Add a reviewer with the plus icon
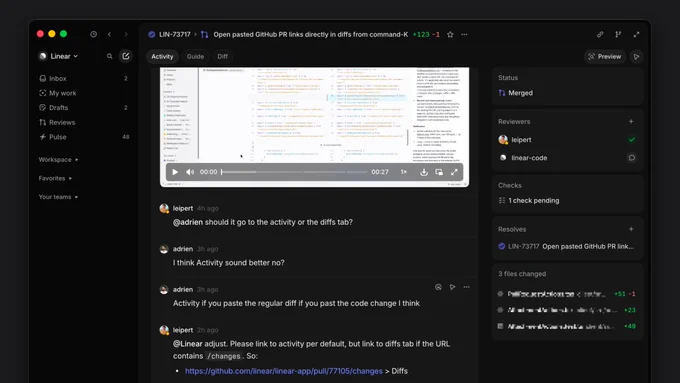The width and height of the screenshot is (680, 383). point(631,121)
